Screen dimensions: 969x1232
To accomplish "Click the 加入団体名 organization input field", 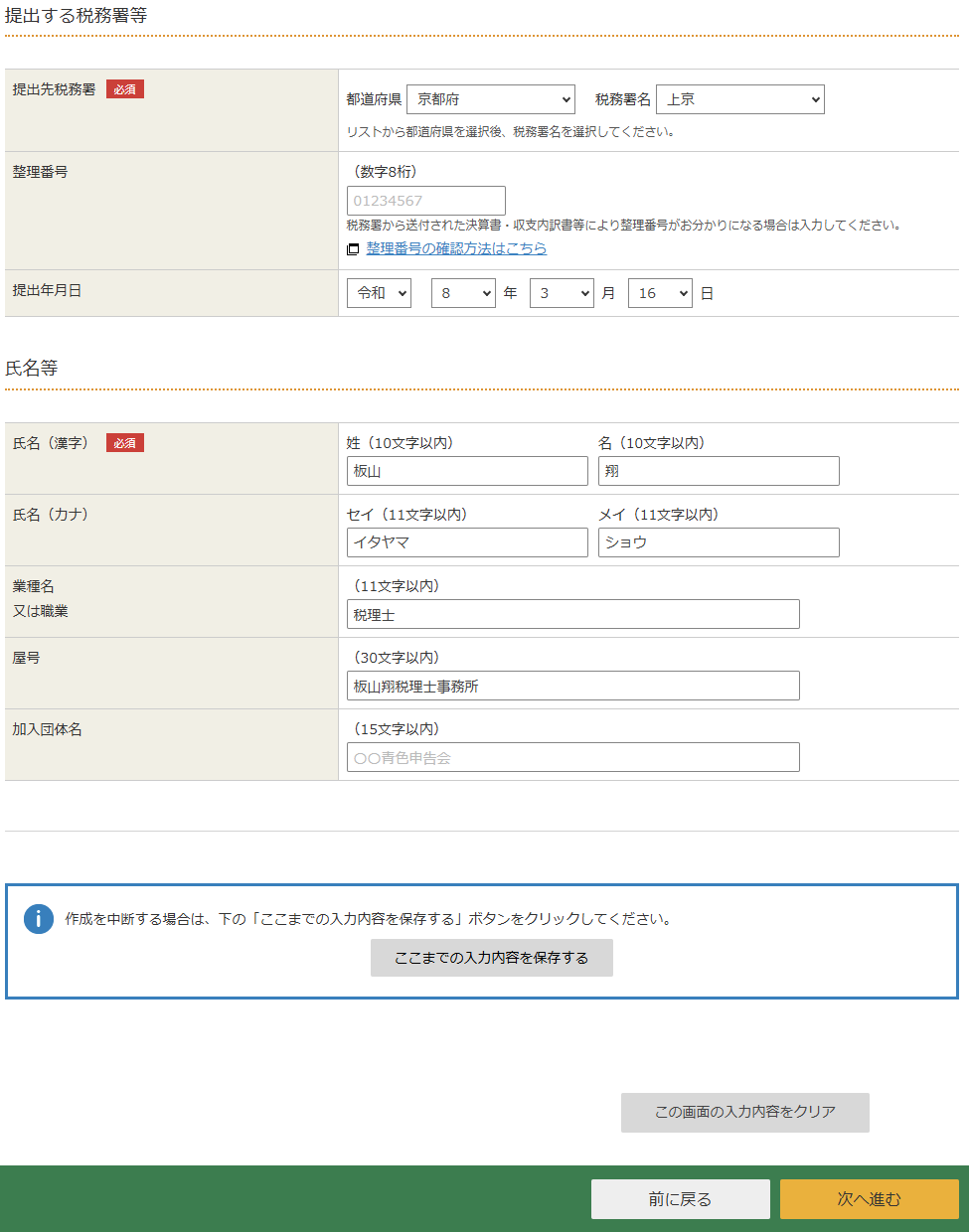I will click(572, 757).
